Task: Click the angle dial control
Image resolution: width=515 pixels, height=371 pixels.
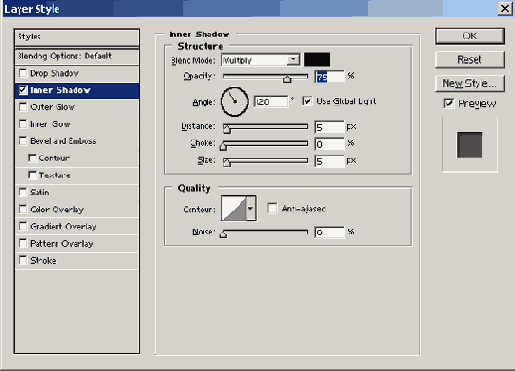Action: (235, 102)
